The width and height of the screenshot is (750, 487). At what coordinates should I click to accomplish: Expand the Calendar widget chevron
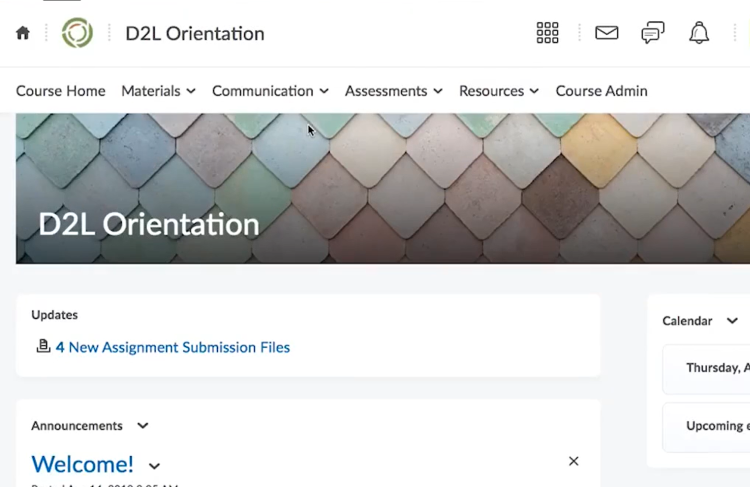pyautogui.click(x=732, y=321)
